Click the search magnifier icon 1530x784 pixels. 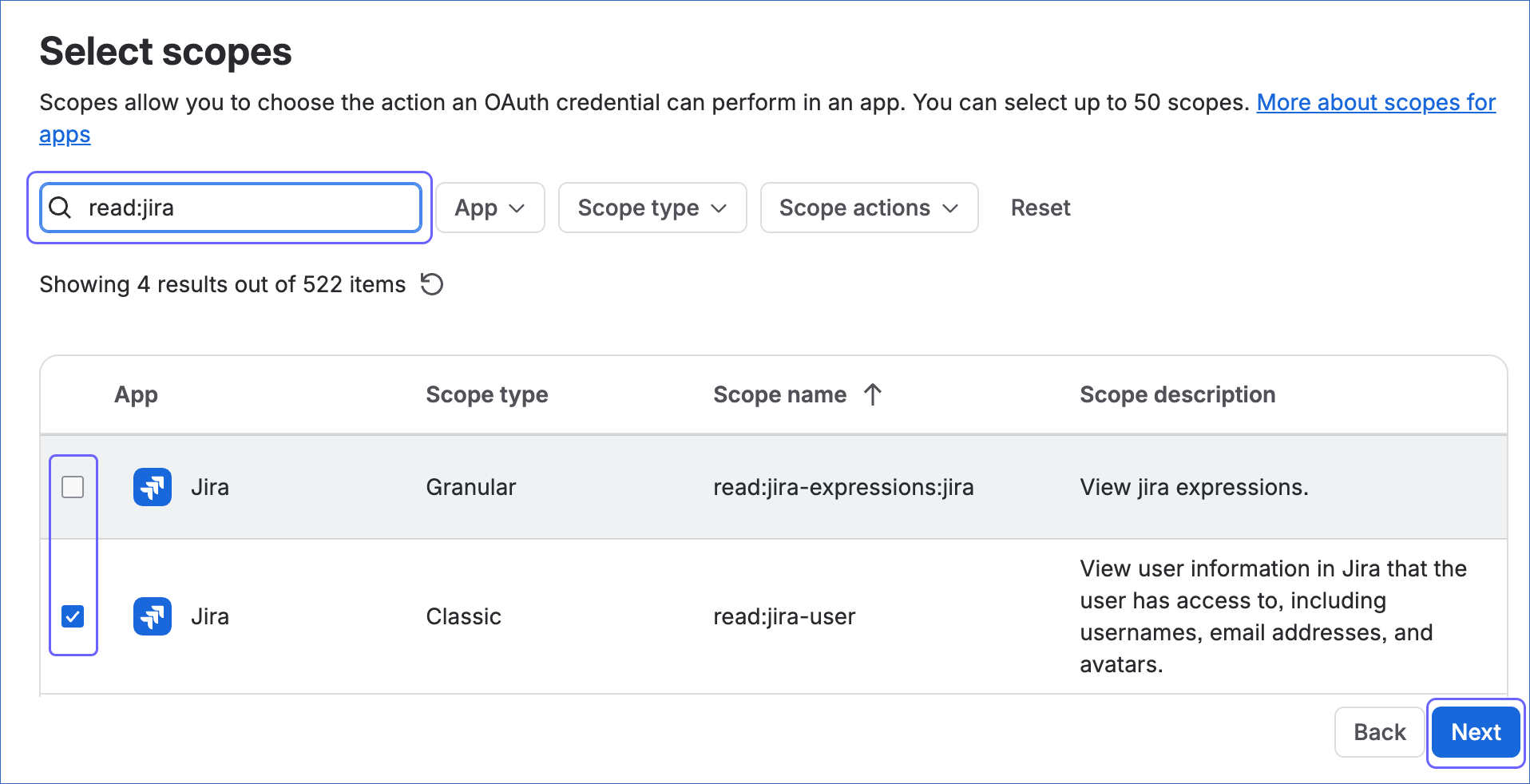tap(60, 208)
